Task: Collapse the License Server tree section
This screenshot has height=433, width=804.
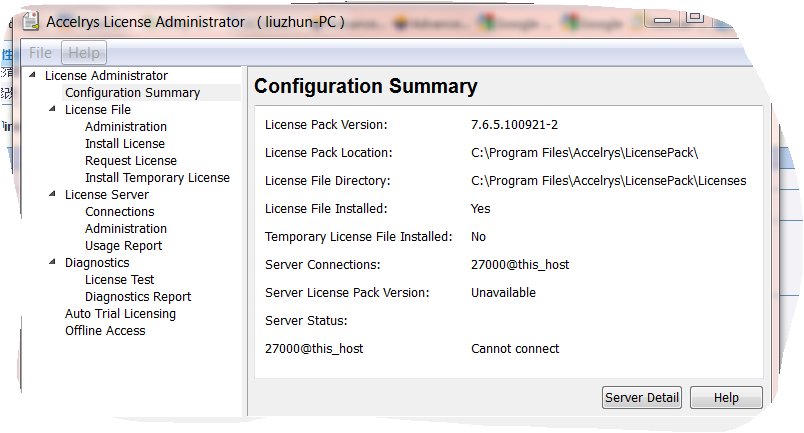Action: (53, 194)
